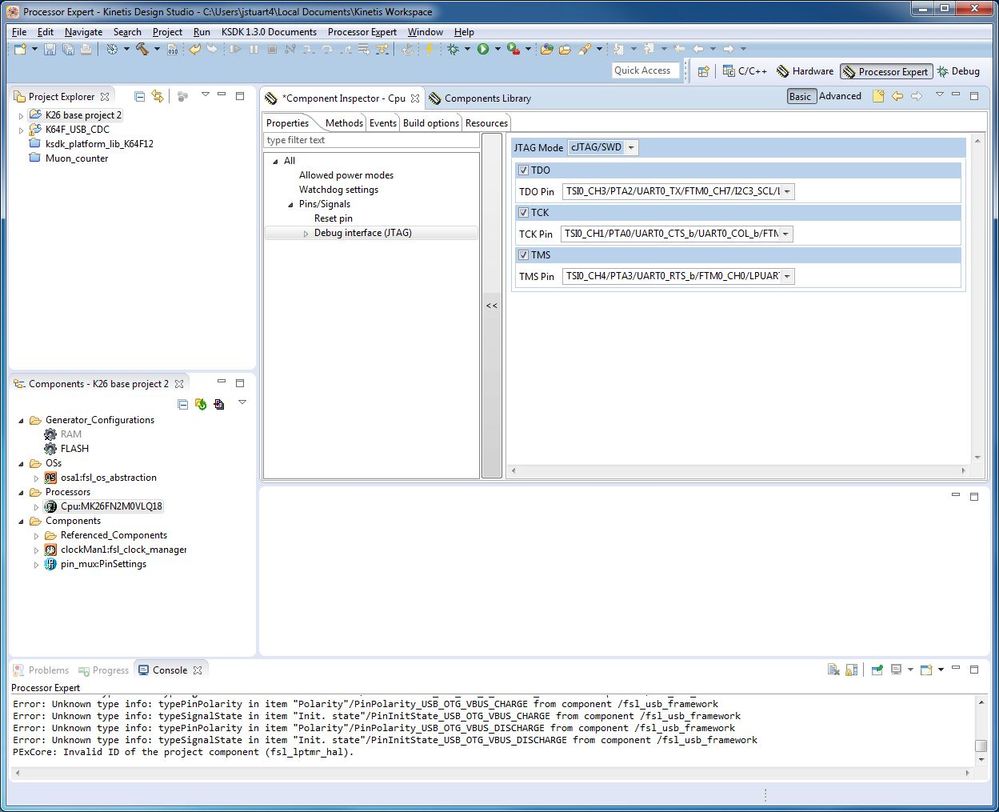Screen dimensions: 999x812
Task: Select Allowed power modes in the tree
Action: (x=346, y=175)
